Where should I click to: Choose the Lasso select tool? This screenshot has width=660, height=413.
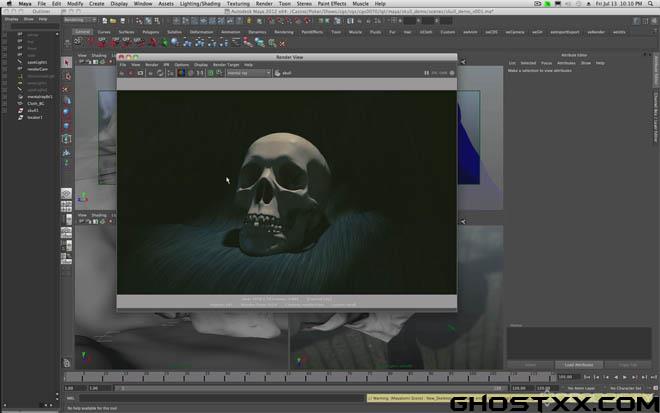67,76
